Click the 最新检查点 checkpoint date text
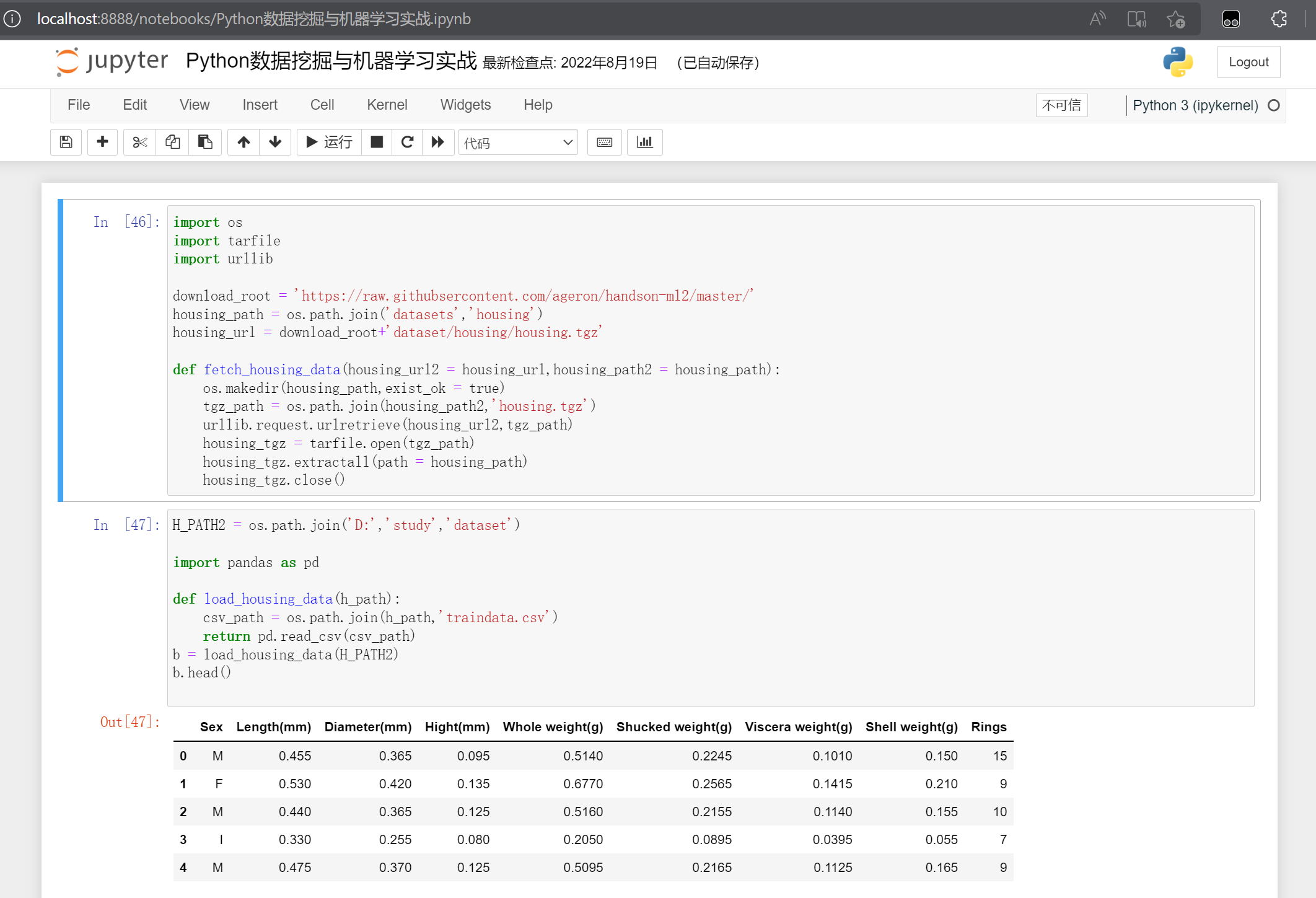This screenshot has width=1316, height=898. pos(570,63)
